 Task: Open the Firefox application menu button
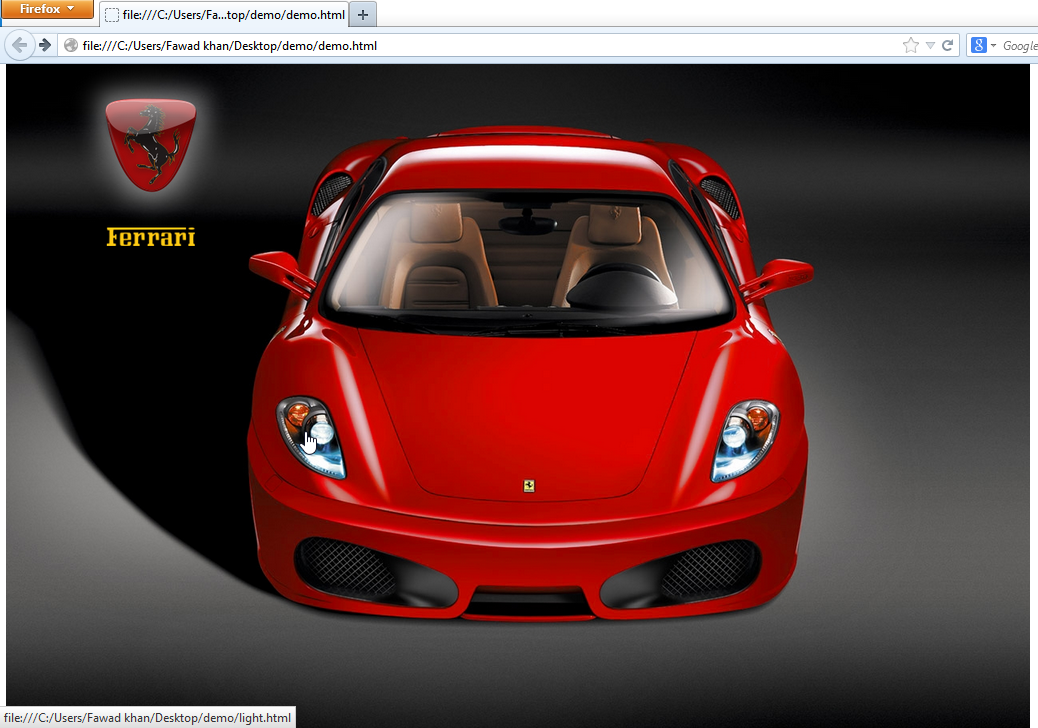click(x=47, y=9)
